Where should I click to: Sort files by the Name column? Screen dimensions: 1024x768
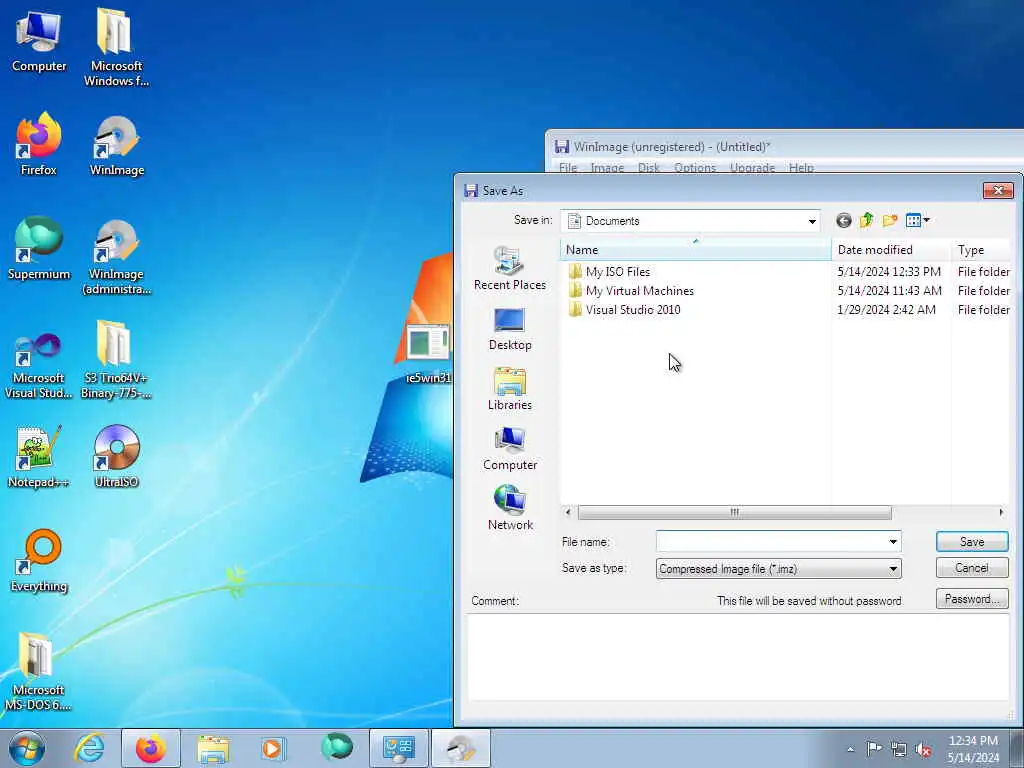[x=696, y=249]
